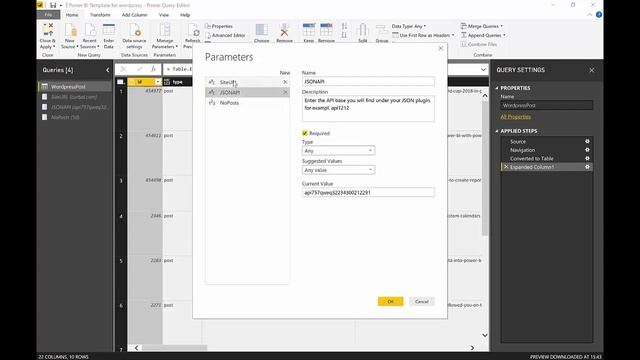Open the Append Queries dropdown
640x360 pixels.
point(484,36)
